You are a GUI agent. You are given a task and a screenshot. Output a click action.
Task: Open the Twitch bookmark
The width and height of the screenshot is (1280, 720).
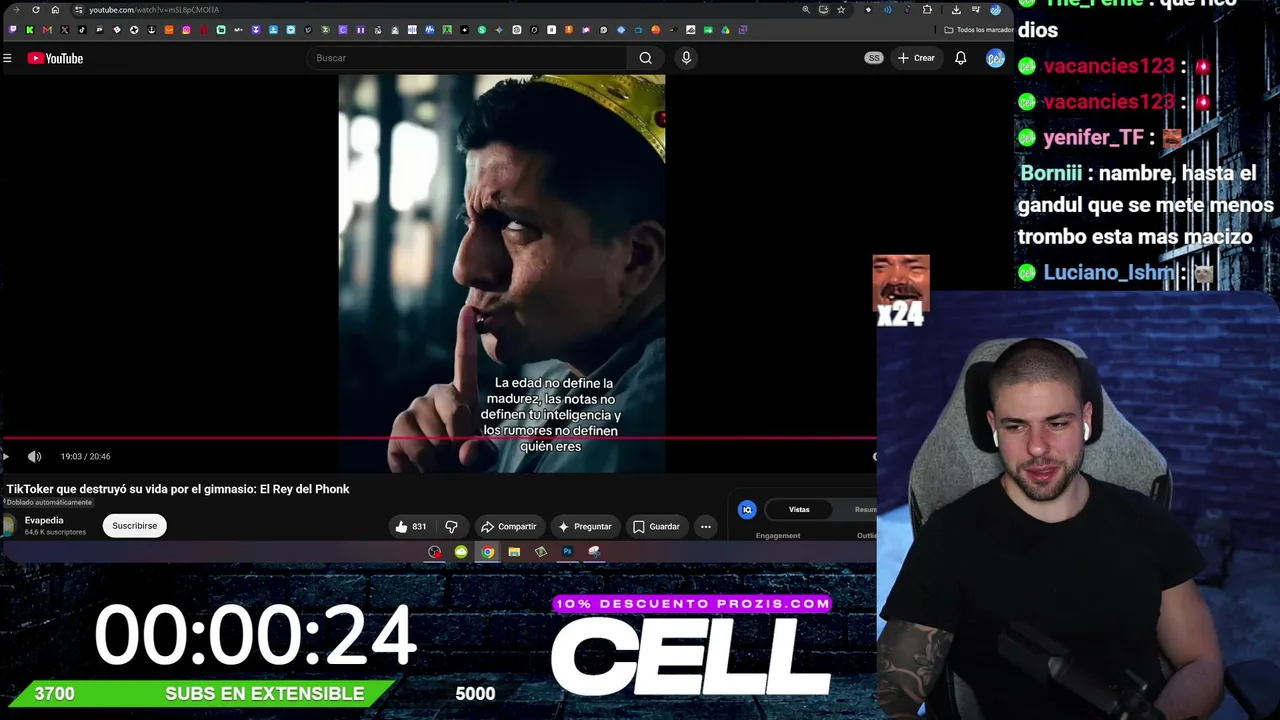click(12, 30)
